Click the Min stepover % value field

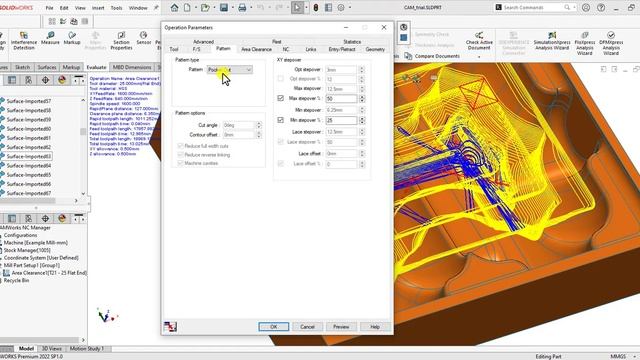[x=341, y=120]
